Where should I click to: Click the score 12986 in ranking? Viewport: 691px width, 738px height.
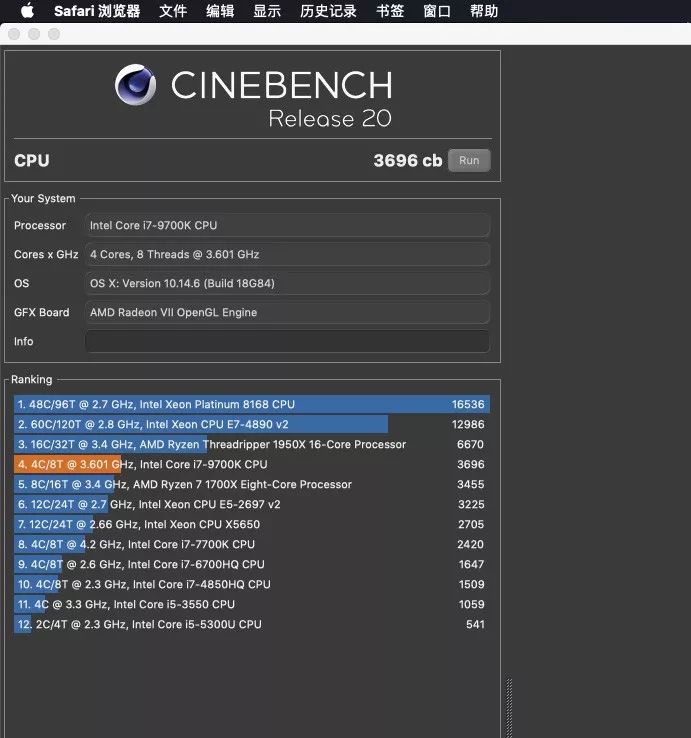tap(468, 425)
